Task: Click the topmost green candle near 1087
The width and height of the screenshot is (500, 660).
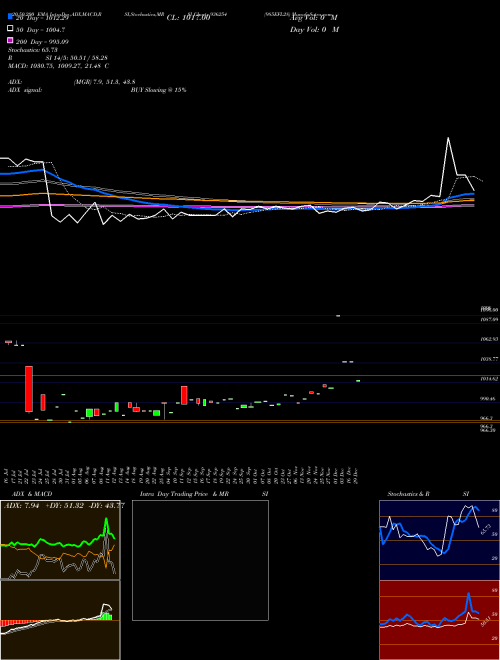Action: 338,315
